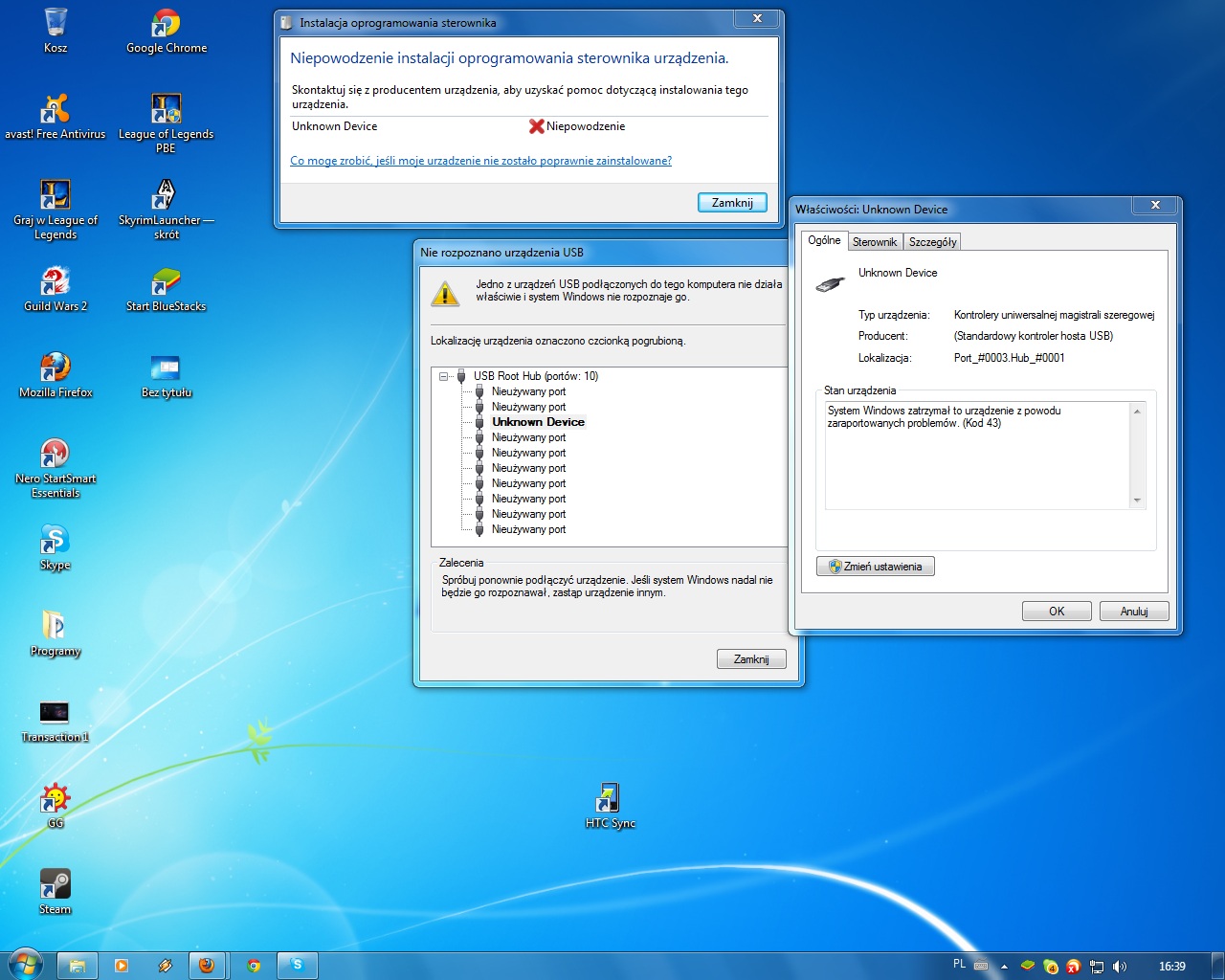Select the Programy folder icon
The height and width of the screenshot is (980, 1225).
click(x=56, y=634)
